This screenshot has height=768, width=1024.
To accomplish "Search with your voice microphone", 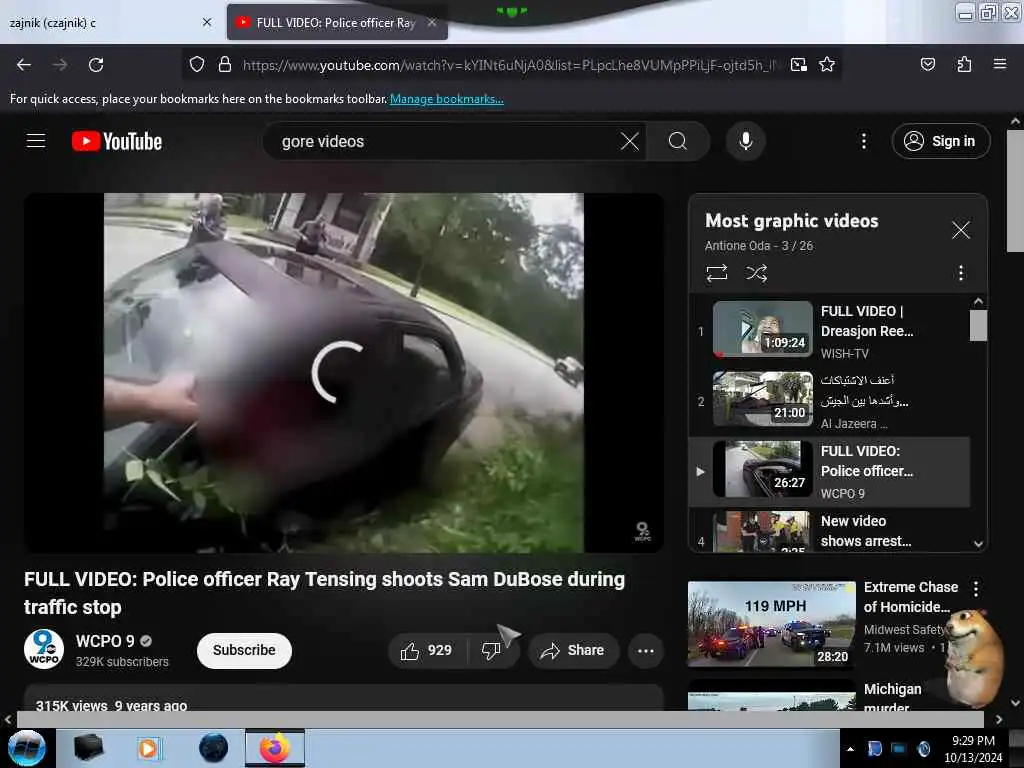I will [745, 141].
